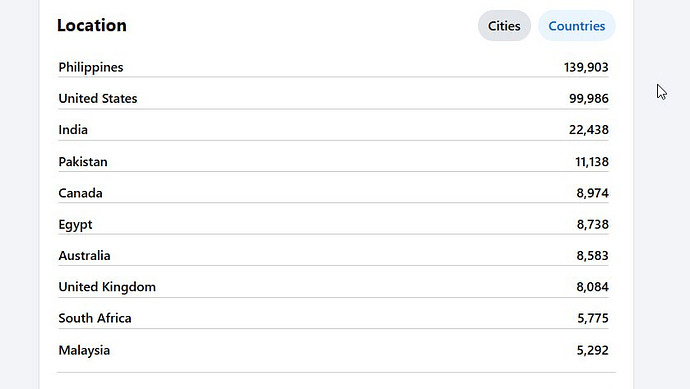Select the Countries tab
690x389 pixels.
click(x=576, y=26)
